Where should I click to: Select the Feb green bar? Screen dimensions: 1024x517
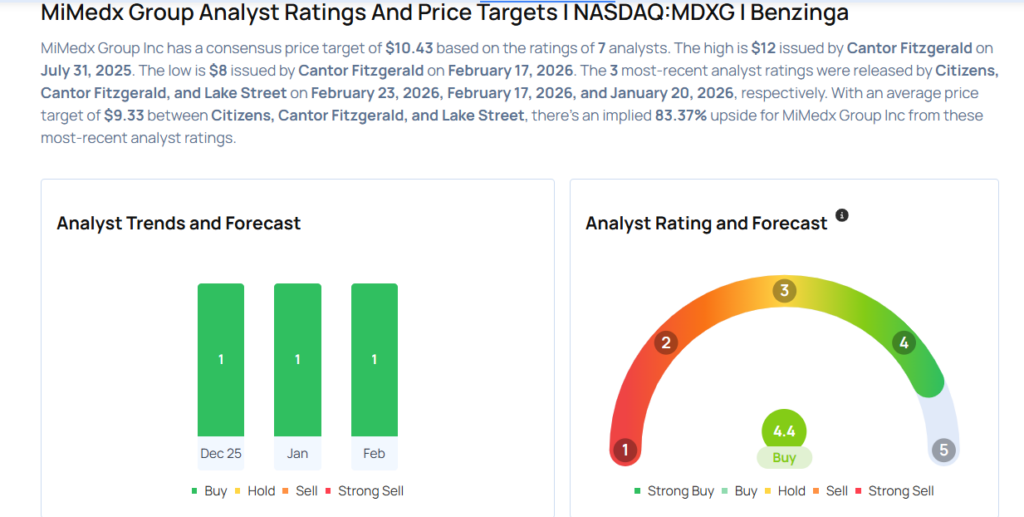(374, 360)
